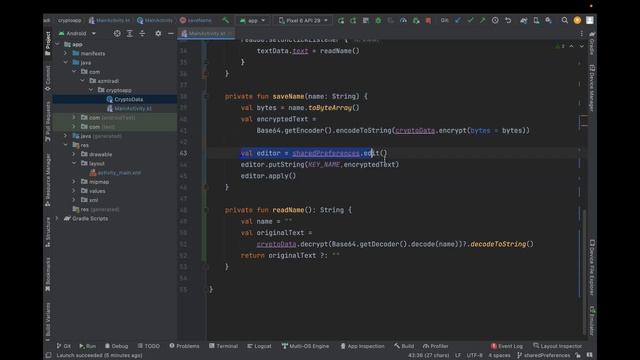Click the Rollback undo arrow icon
The height and width of the screenshot is (360, 640).
pos(508,20)
